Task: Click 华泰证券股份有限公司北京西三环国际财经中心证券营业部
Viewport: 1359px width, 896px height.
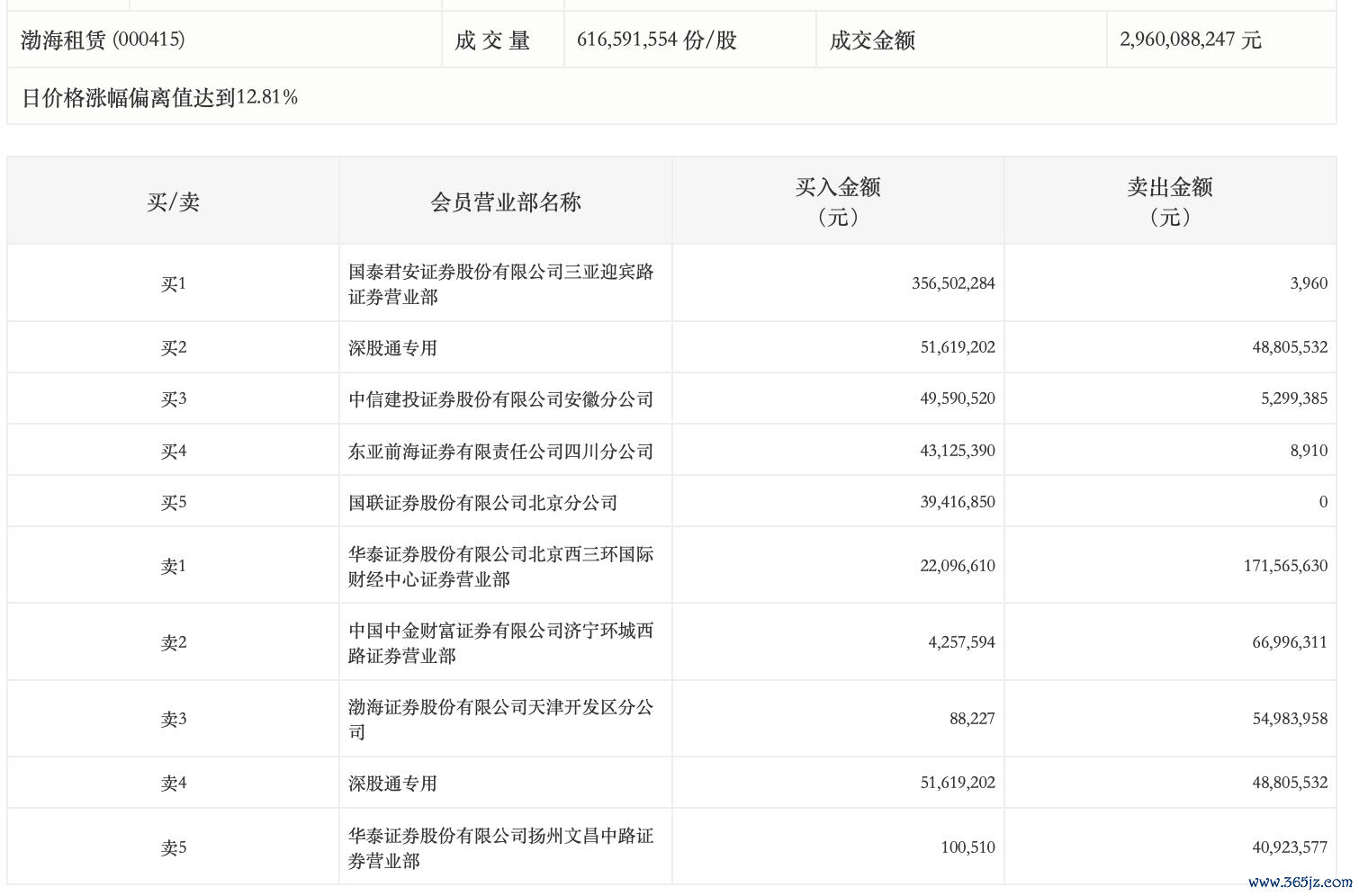Action: (x=501, y=566)
